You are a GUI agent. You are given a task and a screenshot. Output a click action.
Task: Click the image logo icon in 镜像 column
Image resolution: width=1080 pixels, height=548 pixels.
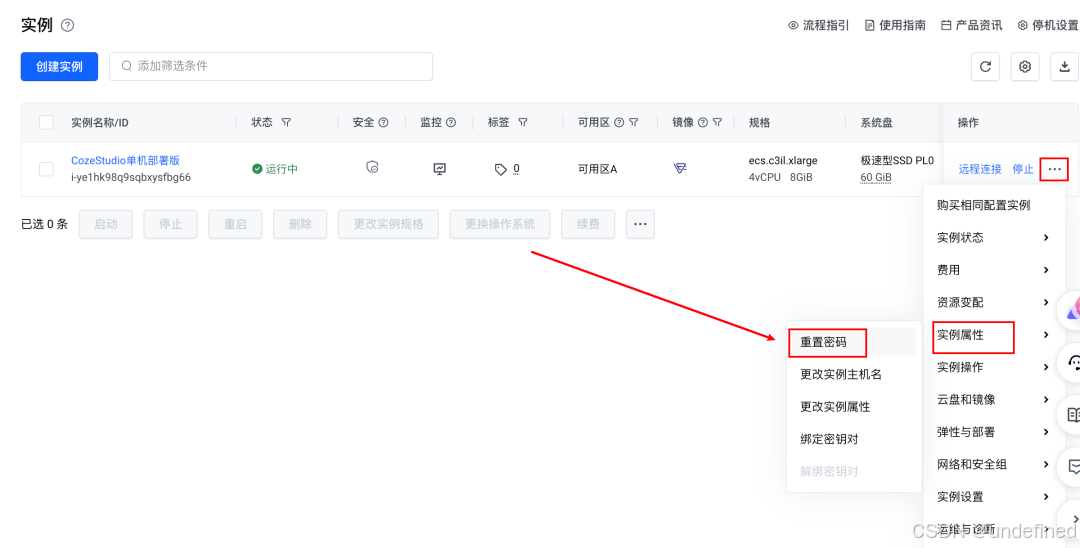point(680,168)
